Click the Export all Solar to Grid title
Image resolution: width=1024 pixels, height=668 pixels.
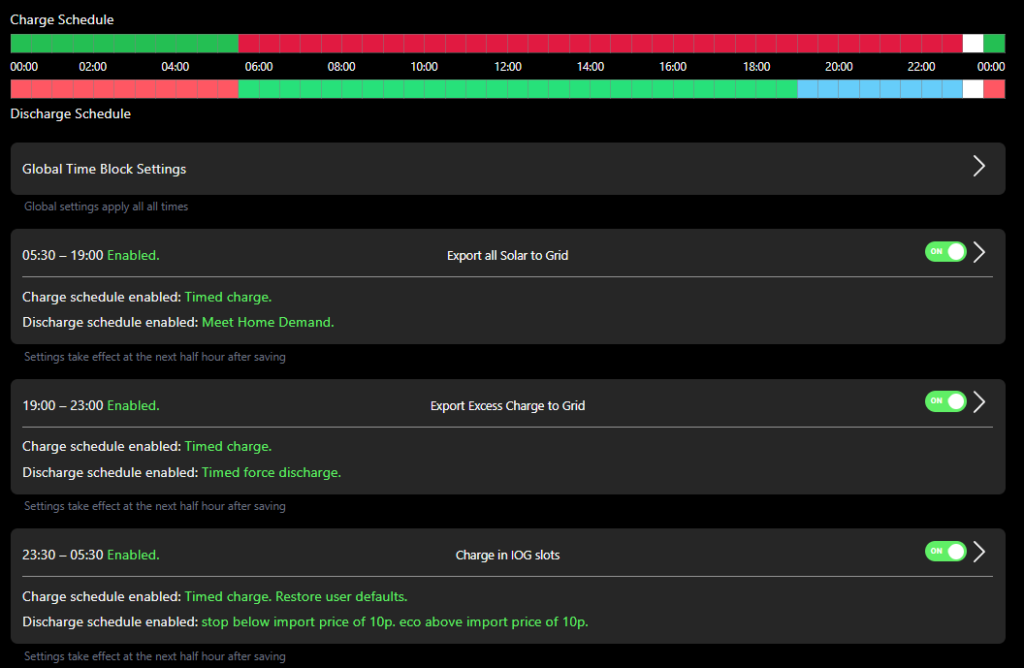coord(507,256)
